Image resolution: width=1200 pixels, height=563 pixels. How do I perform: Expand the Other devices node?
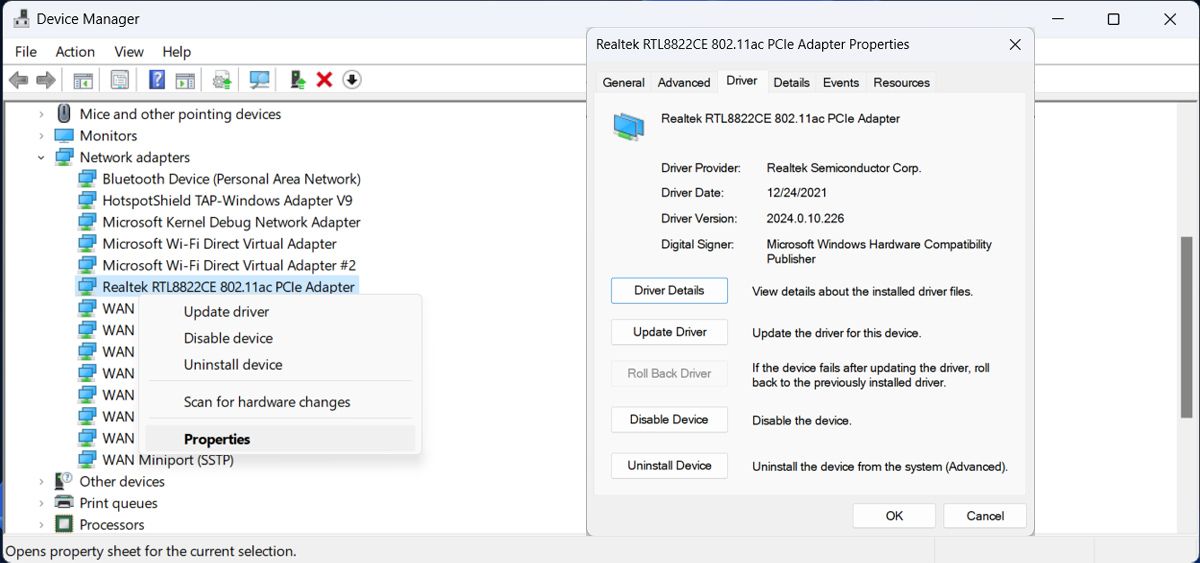(x=41, y=481)
